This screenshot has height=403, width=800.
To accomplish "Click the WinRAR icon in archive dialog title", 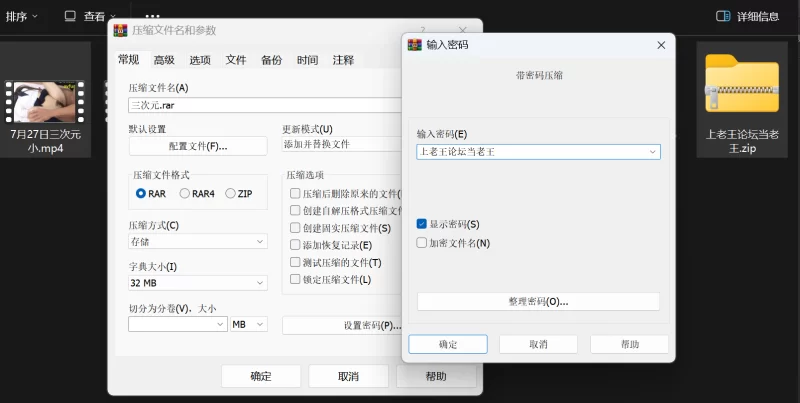I will coord(121,31).
